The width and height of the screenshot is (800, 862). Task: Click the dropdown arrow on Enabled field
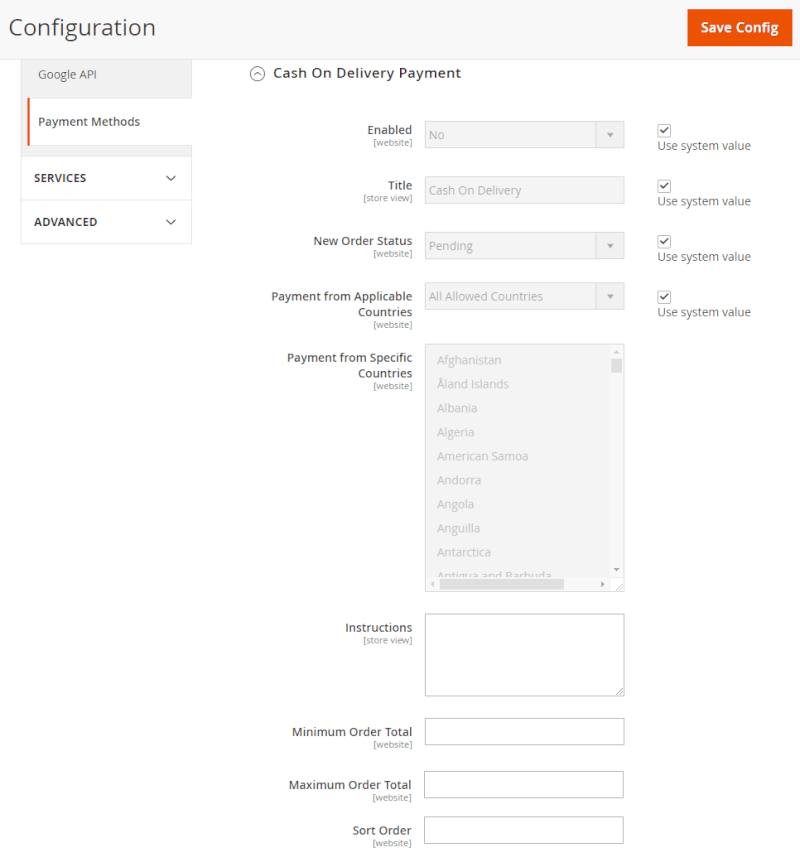coord(612,134)
